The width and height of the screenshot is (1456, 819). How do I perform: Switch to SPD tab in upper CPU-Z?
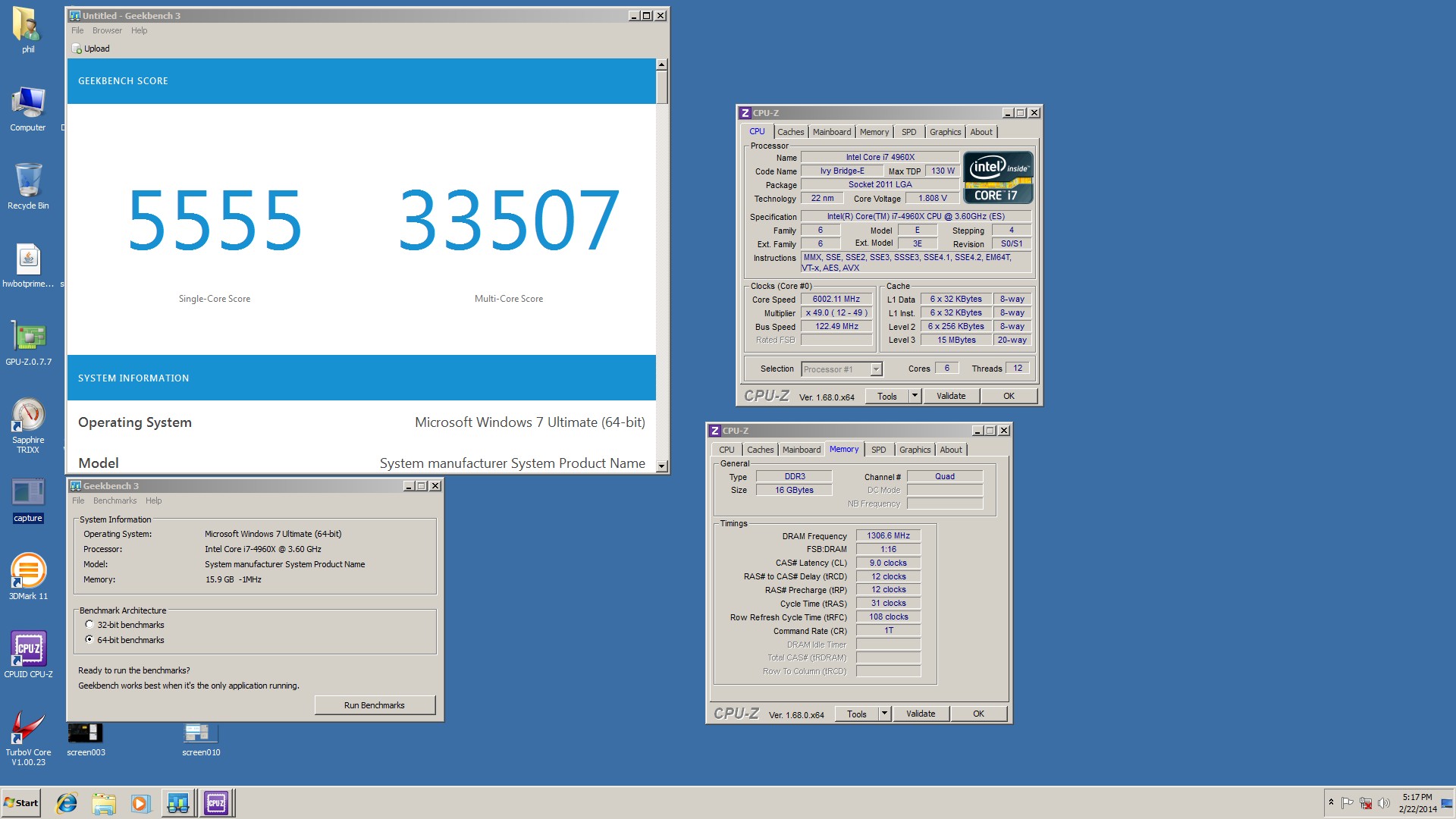coord(908,132)
